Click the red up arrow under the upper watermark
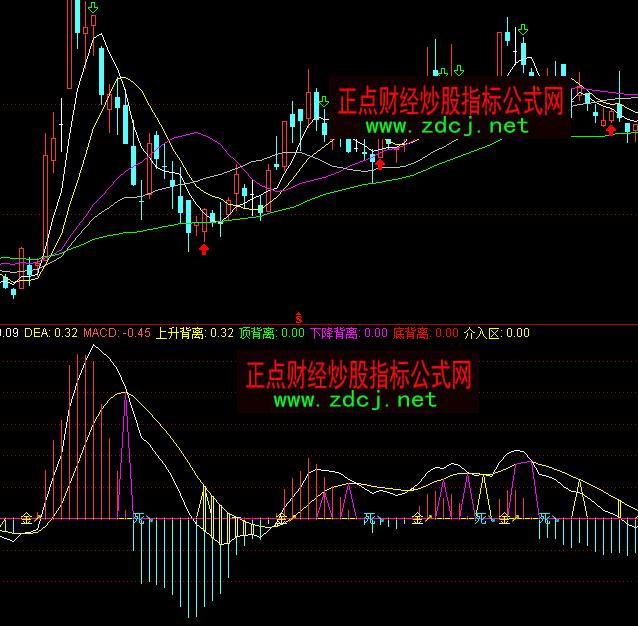 pos(379,162)
